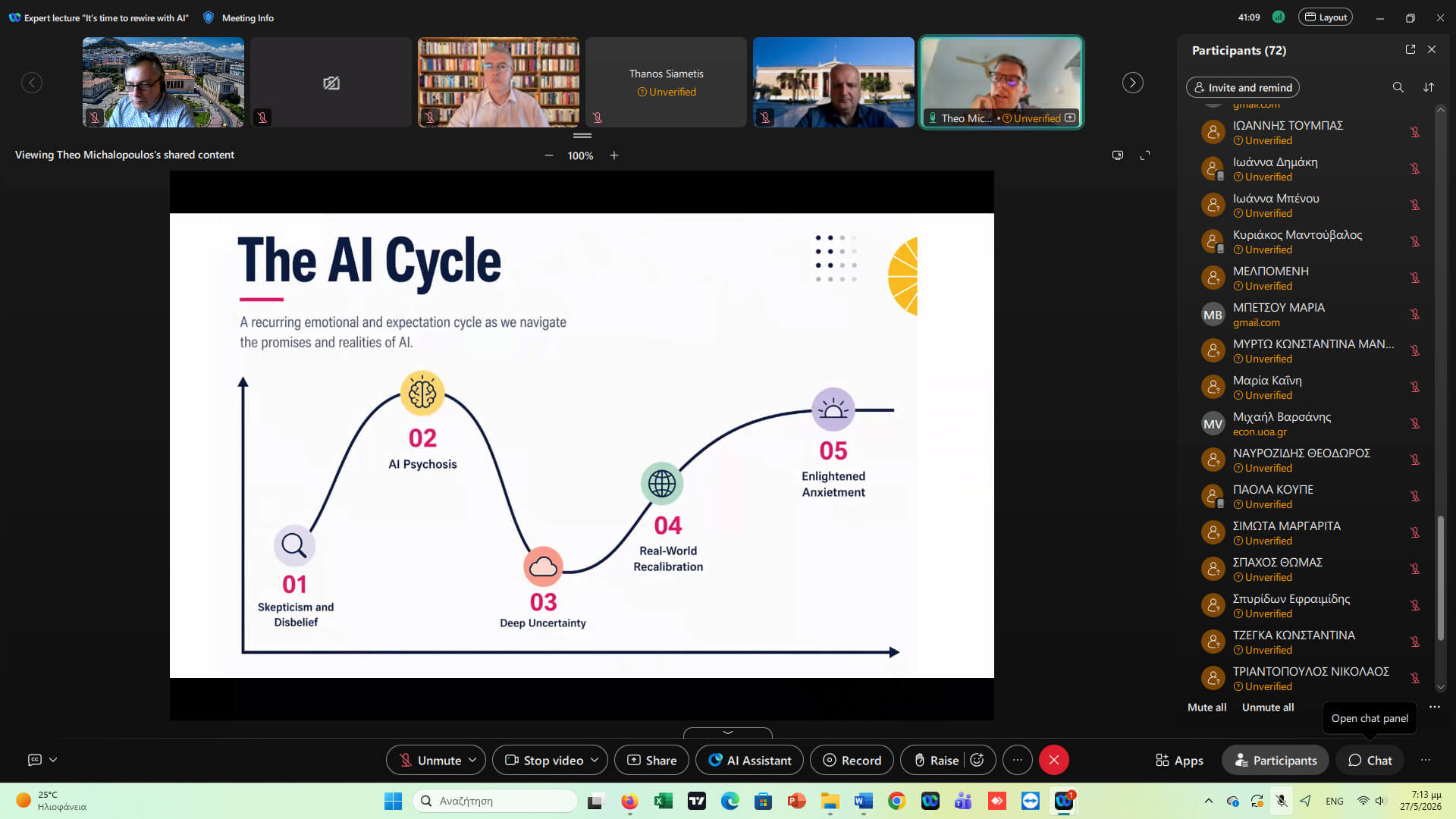The height and width of the screenshot is (819, 1456).
Task: Open the Apps panel
Action: (1179, 760)
